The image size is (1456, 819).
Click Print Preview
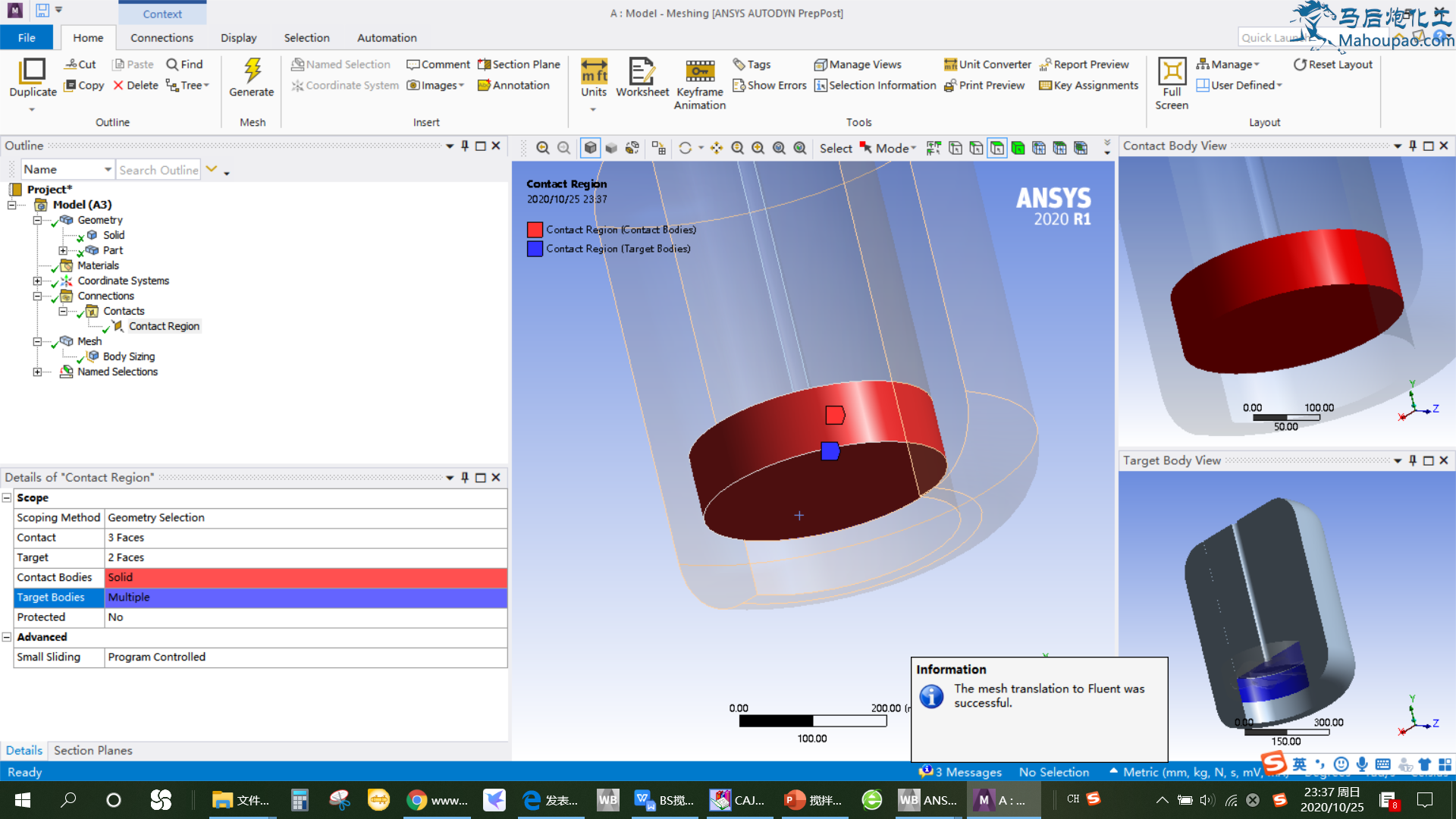pos(984,86)
